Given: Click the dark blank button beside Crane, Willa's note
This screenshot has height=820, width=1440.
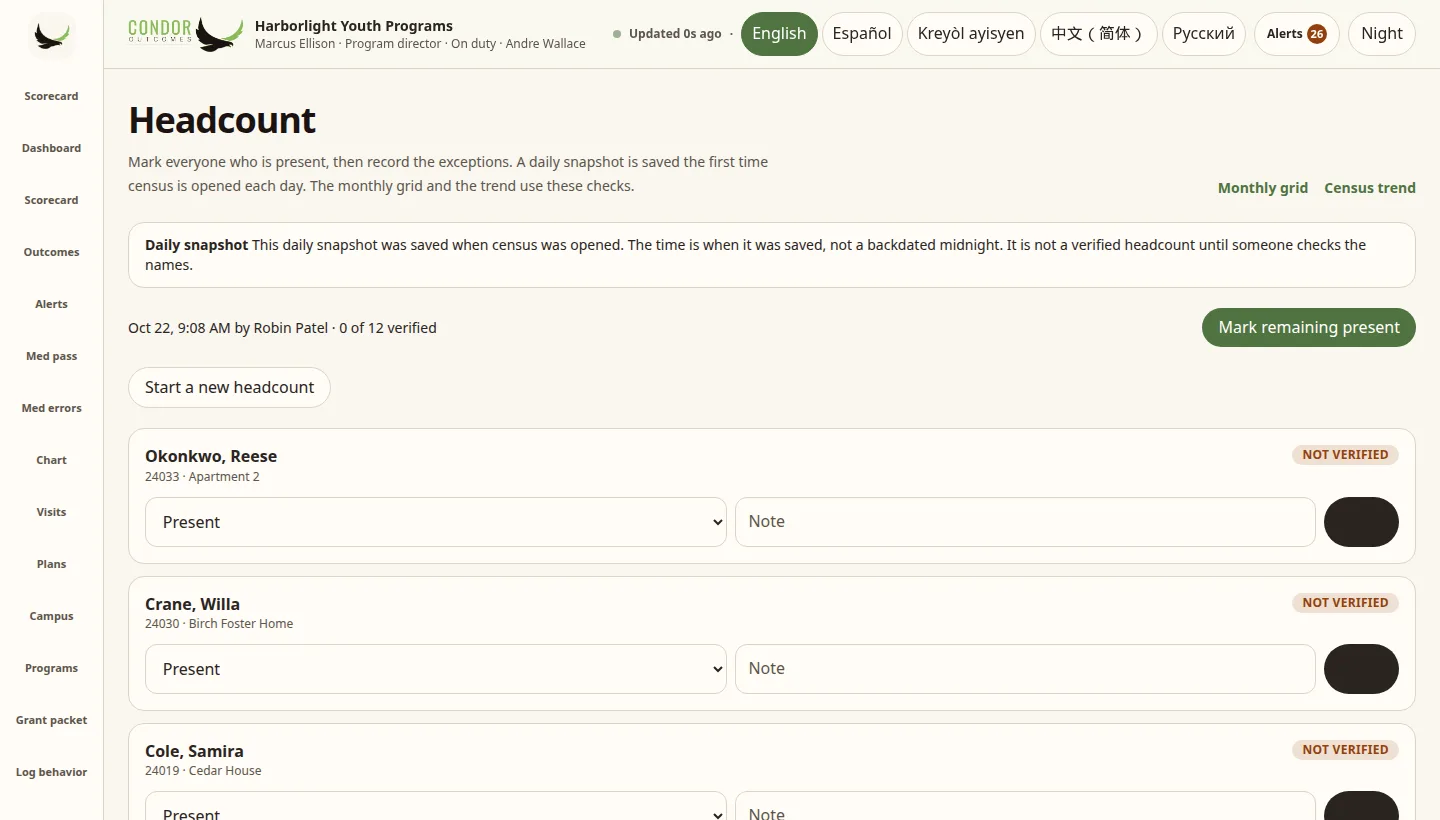Looking at the screenshot, I should (1361, 669).
